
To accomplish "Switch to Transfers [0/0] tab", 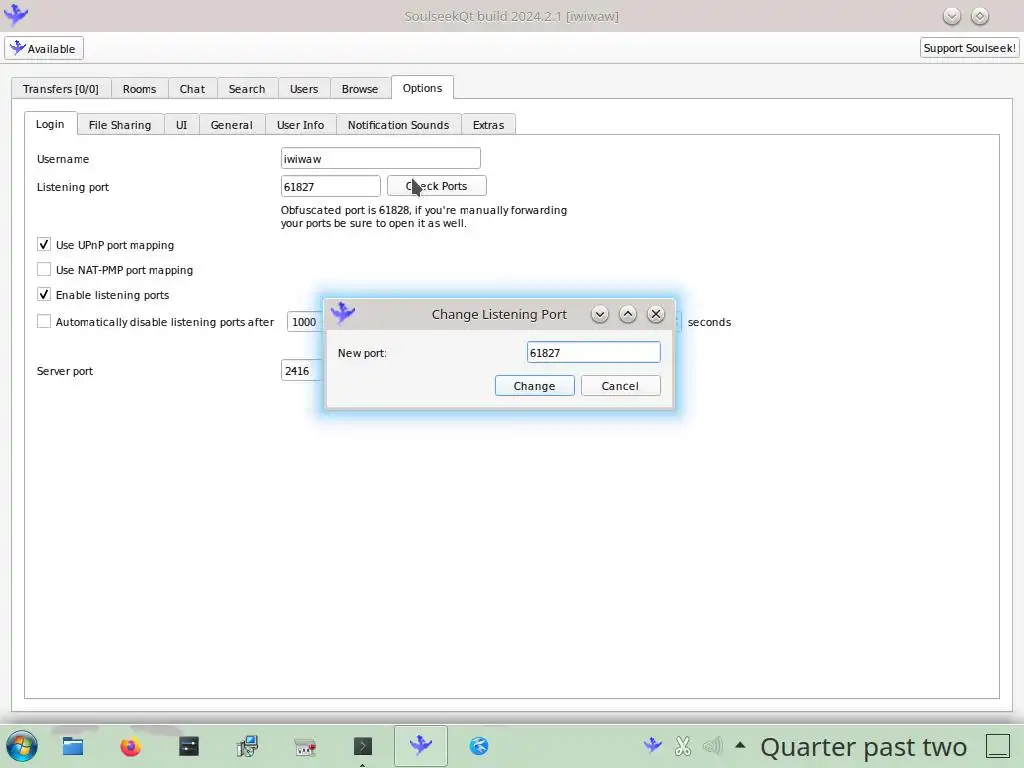I will (61, 89).
